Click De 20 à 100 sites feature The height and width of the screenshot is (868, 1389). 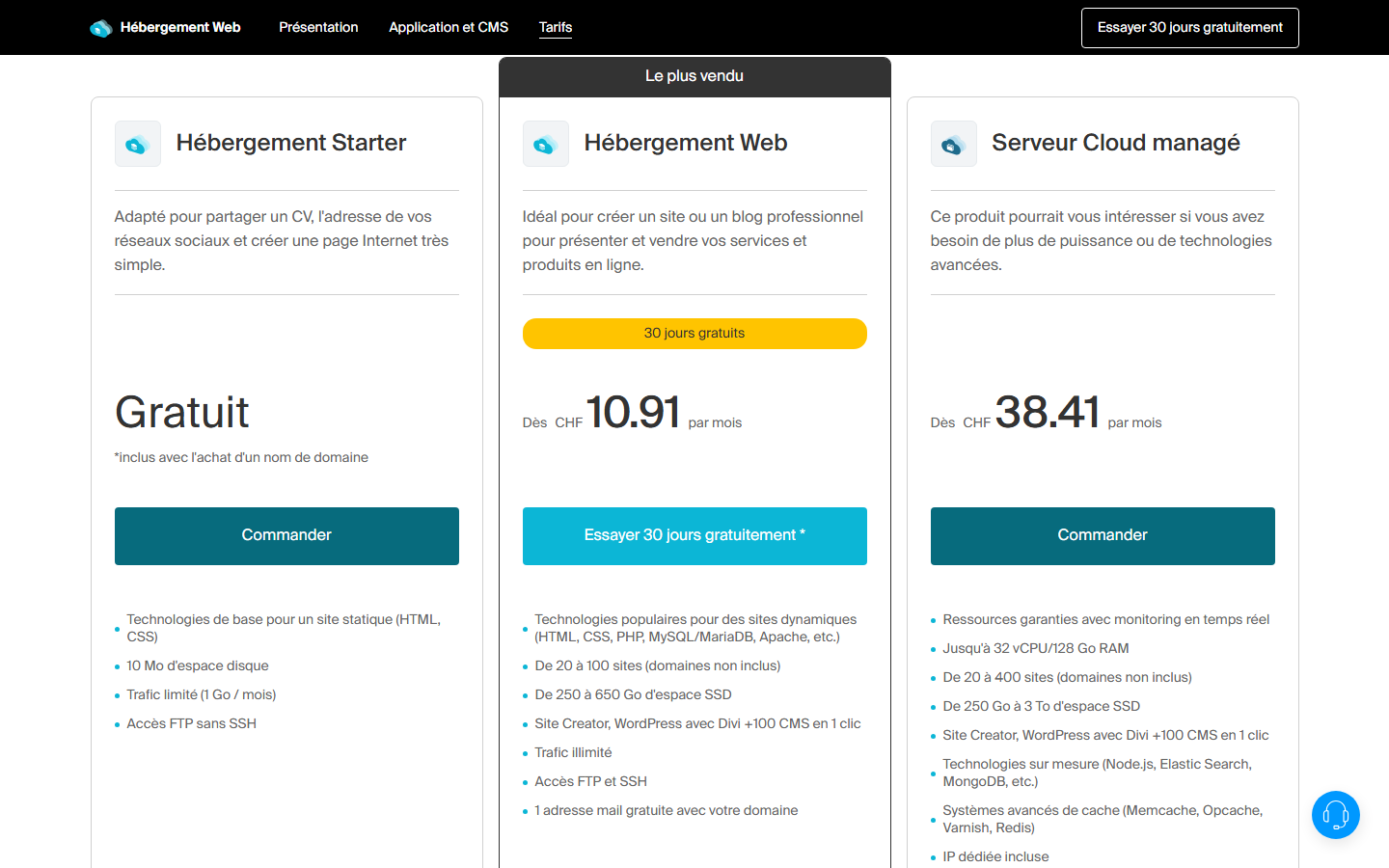click(x=658, y=665)
